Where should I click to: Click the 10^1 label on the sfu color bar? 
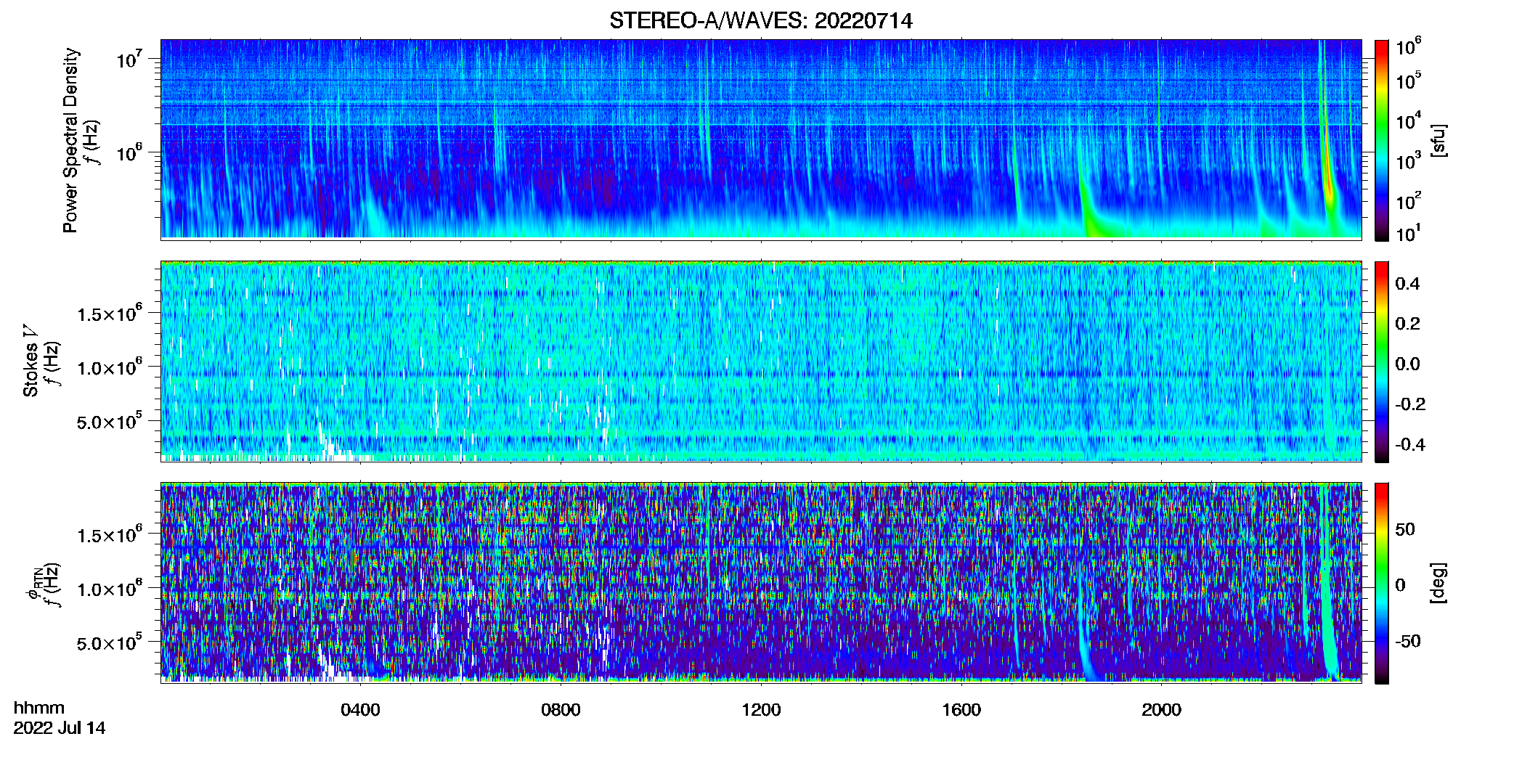1409,233
